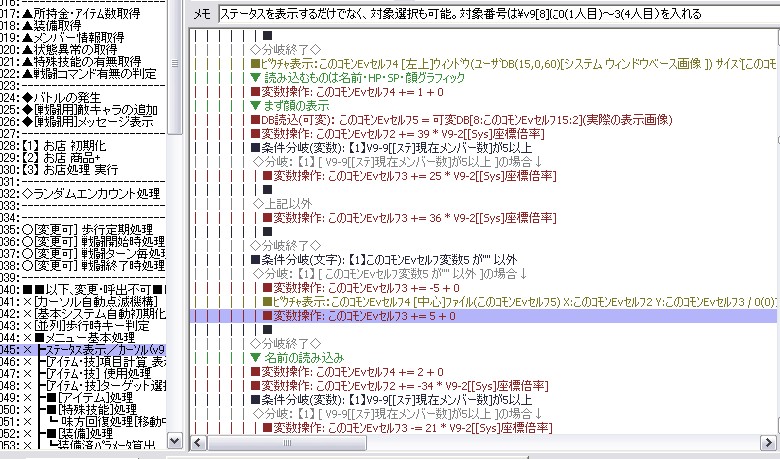The image size is (780, 459).
Task: Click the common event list vertical scrollbar thumb
Action: click(175, 65)
